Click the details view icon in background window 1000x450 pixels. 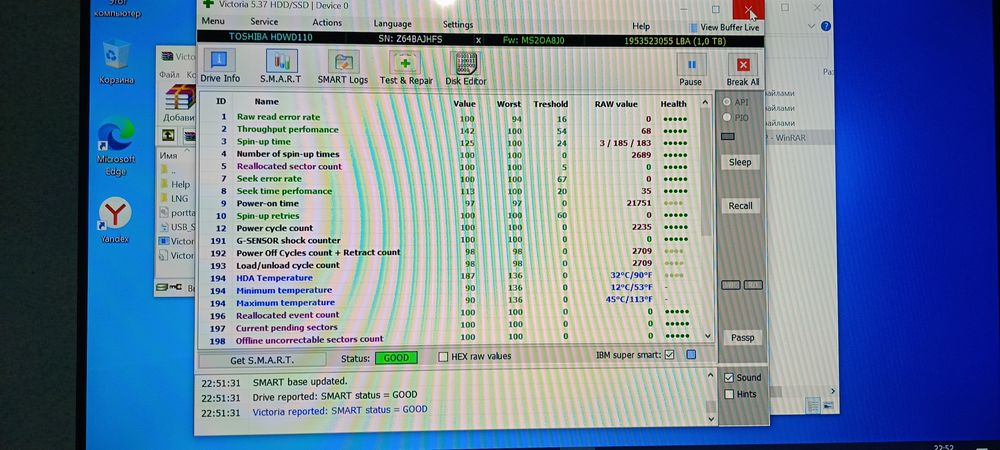(x=812, y=405)
